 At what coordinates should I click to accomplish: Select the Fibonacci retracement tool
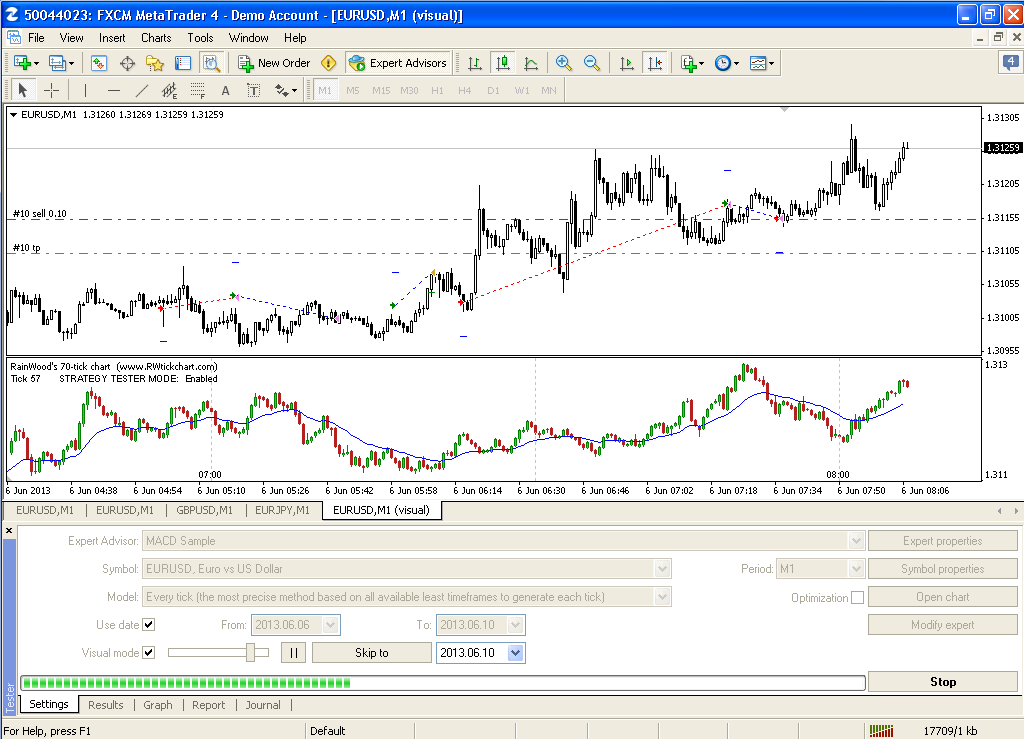[x=197, y=90]
